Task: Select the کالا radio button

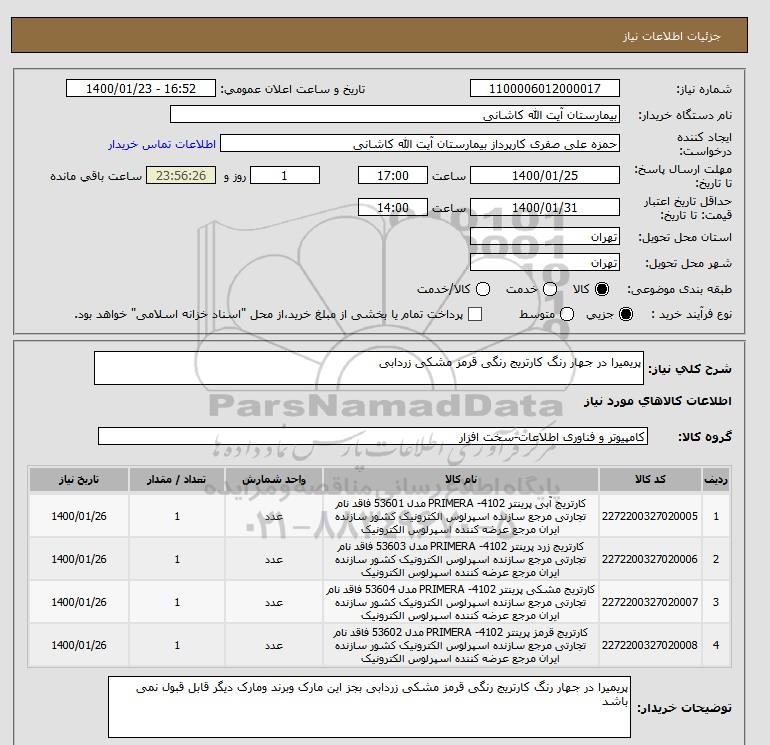Action: [x=602, y=289]
